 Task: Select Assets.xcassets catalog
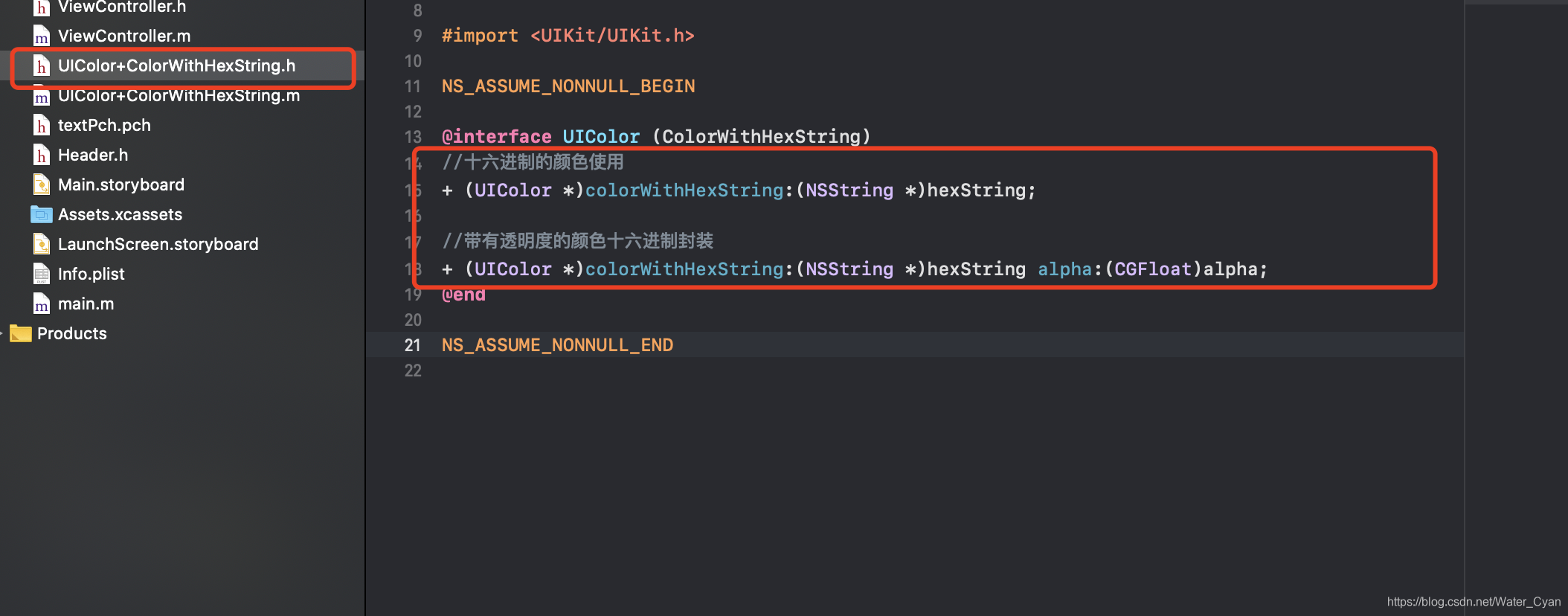[120, 214]
